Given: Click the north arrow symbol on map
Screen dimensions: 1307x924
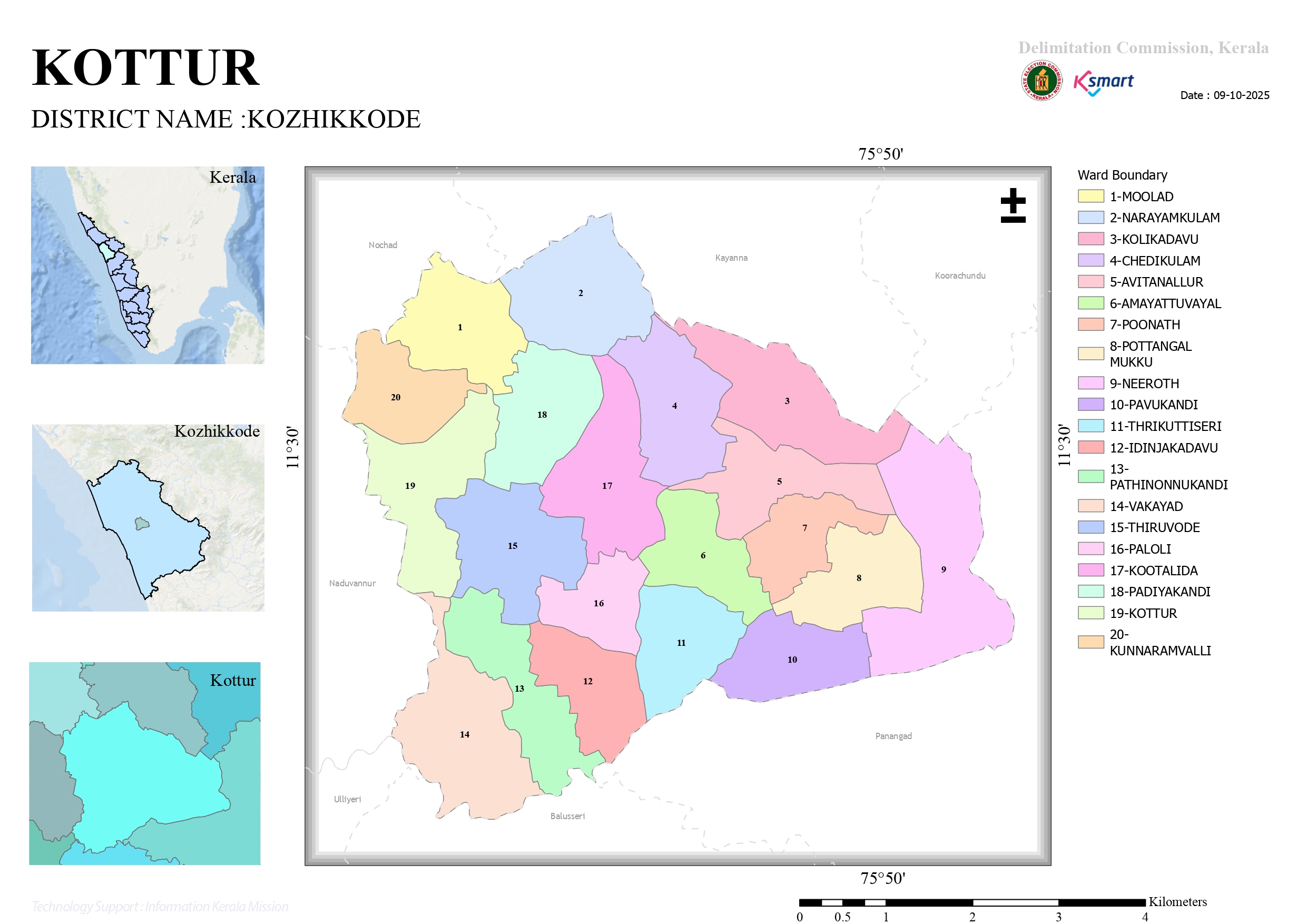Looking at the screenshot, I should click(x=1013, y=205).
